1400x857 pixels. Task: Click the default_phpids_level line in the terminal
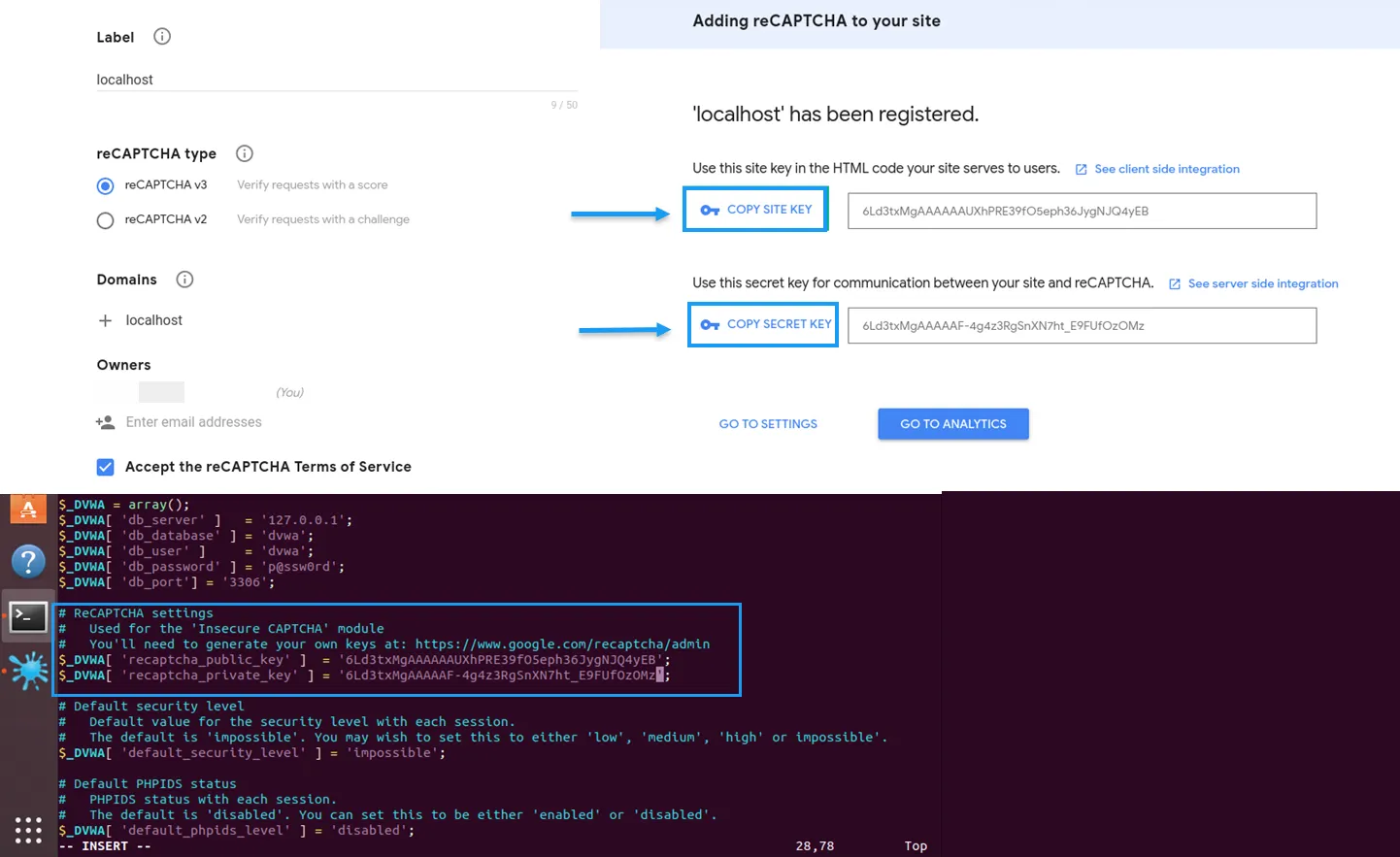(x=236, y=831)
